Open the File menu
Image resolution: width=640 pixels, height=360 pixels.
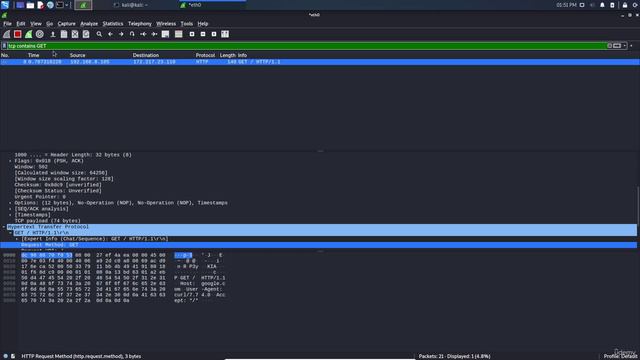pyautogui.click(x=7, y=24)
